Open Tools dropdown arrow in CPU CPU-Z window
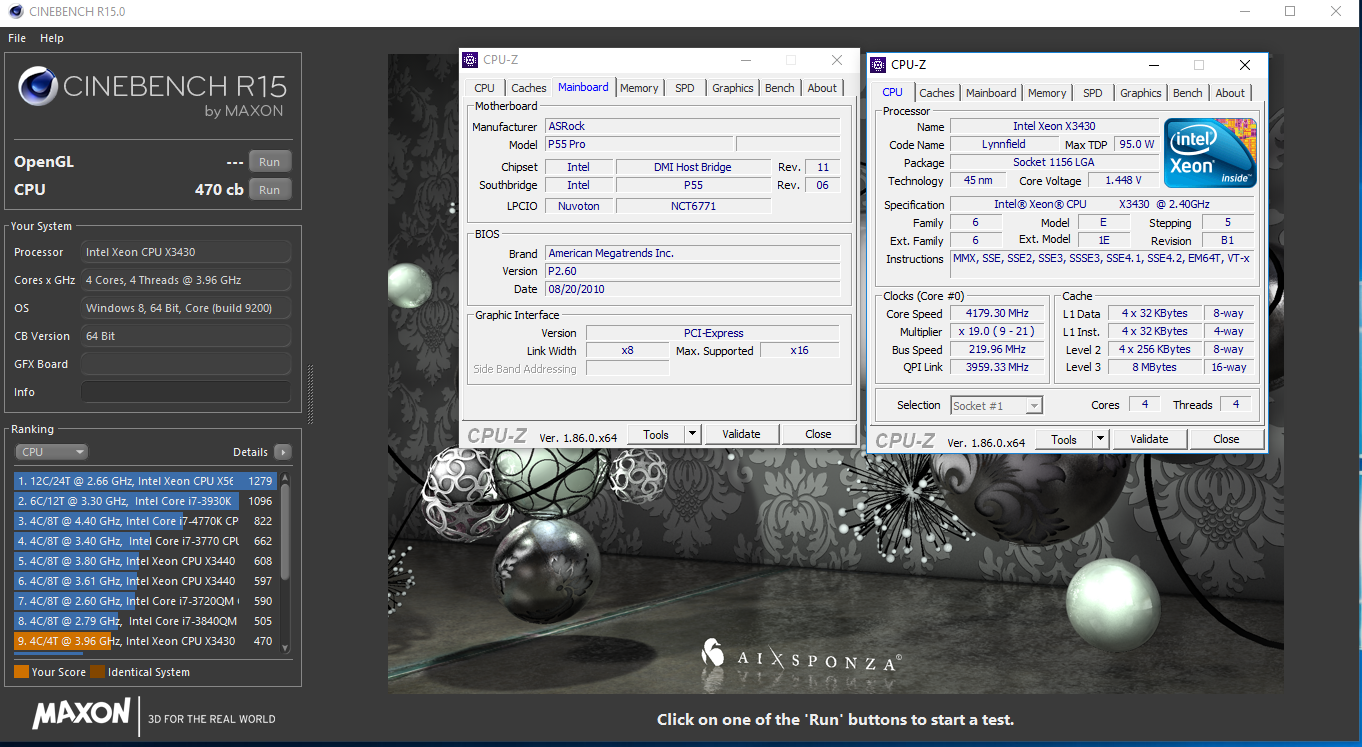 [1101, 439]
